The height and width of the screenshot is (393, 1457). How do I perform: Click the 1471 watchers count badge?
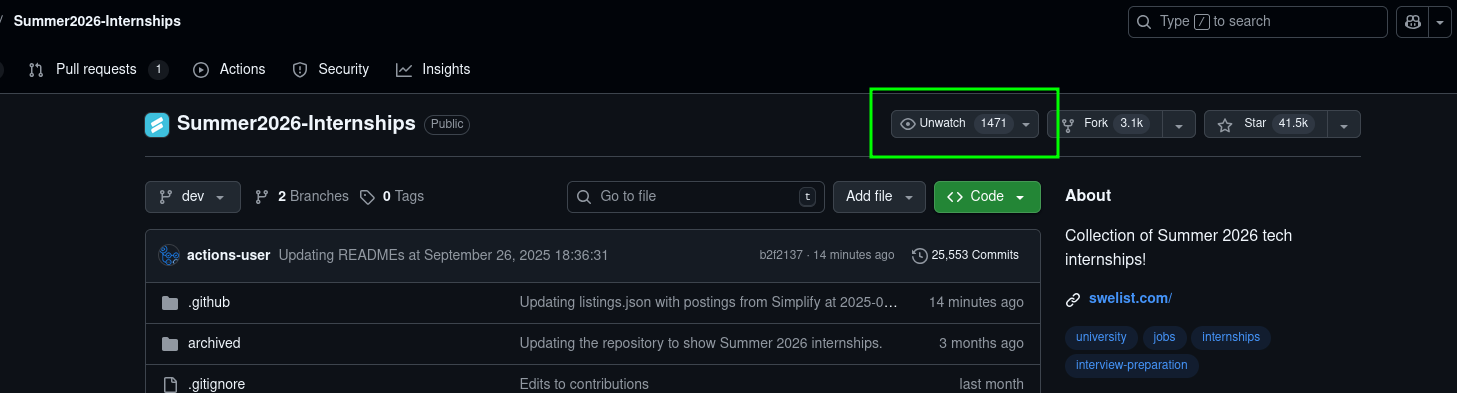(993, 124)
